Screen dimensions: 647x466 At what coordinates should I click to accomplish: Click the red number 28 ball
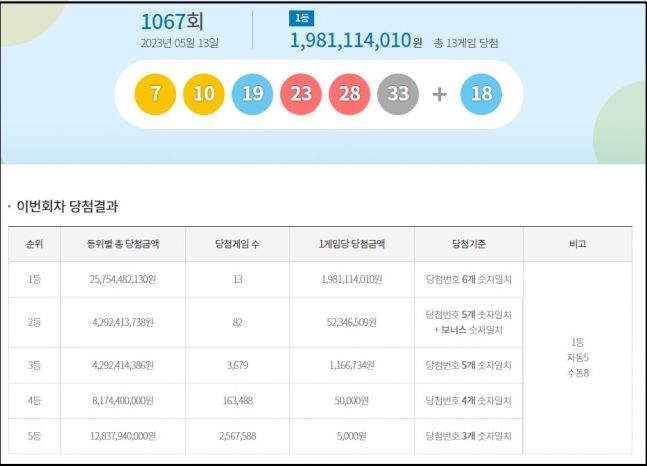coord(349,95)
